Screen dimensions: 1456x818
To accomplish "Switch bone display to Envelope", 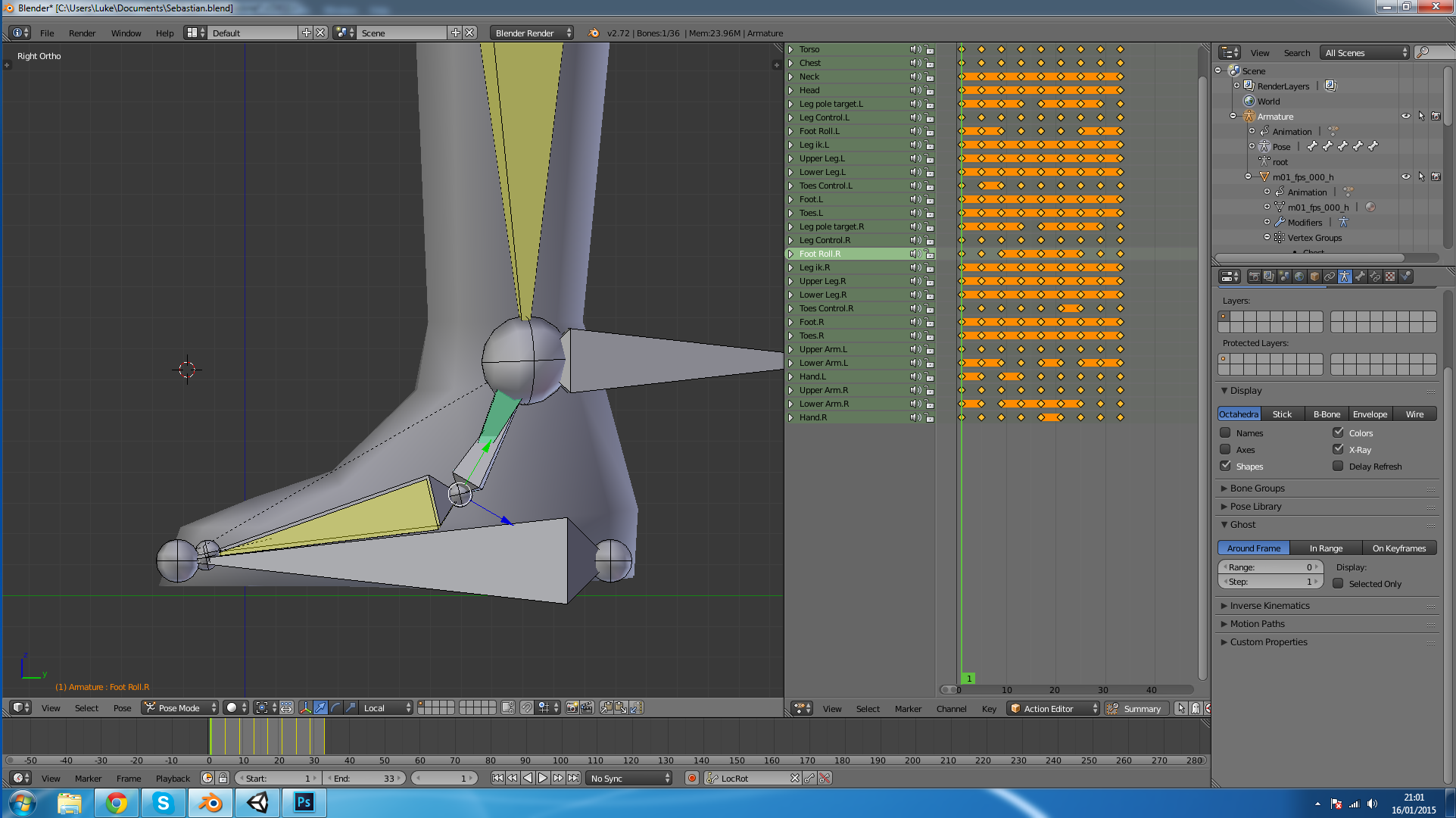I will pos(1370,414).
